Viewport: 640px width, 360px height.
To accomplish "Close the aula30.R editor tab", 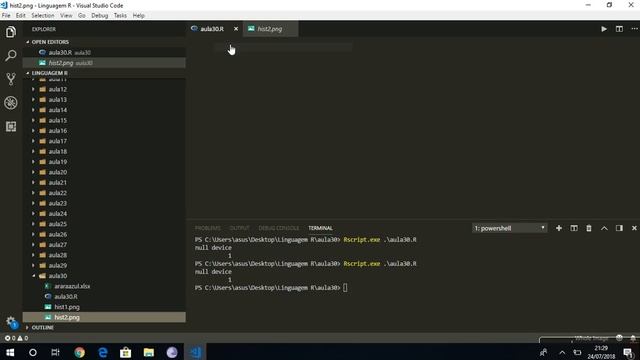I will [x=236, y=29].
